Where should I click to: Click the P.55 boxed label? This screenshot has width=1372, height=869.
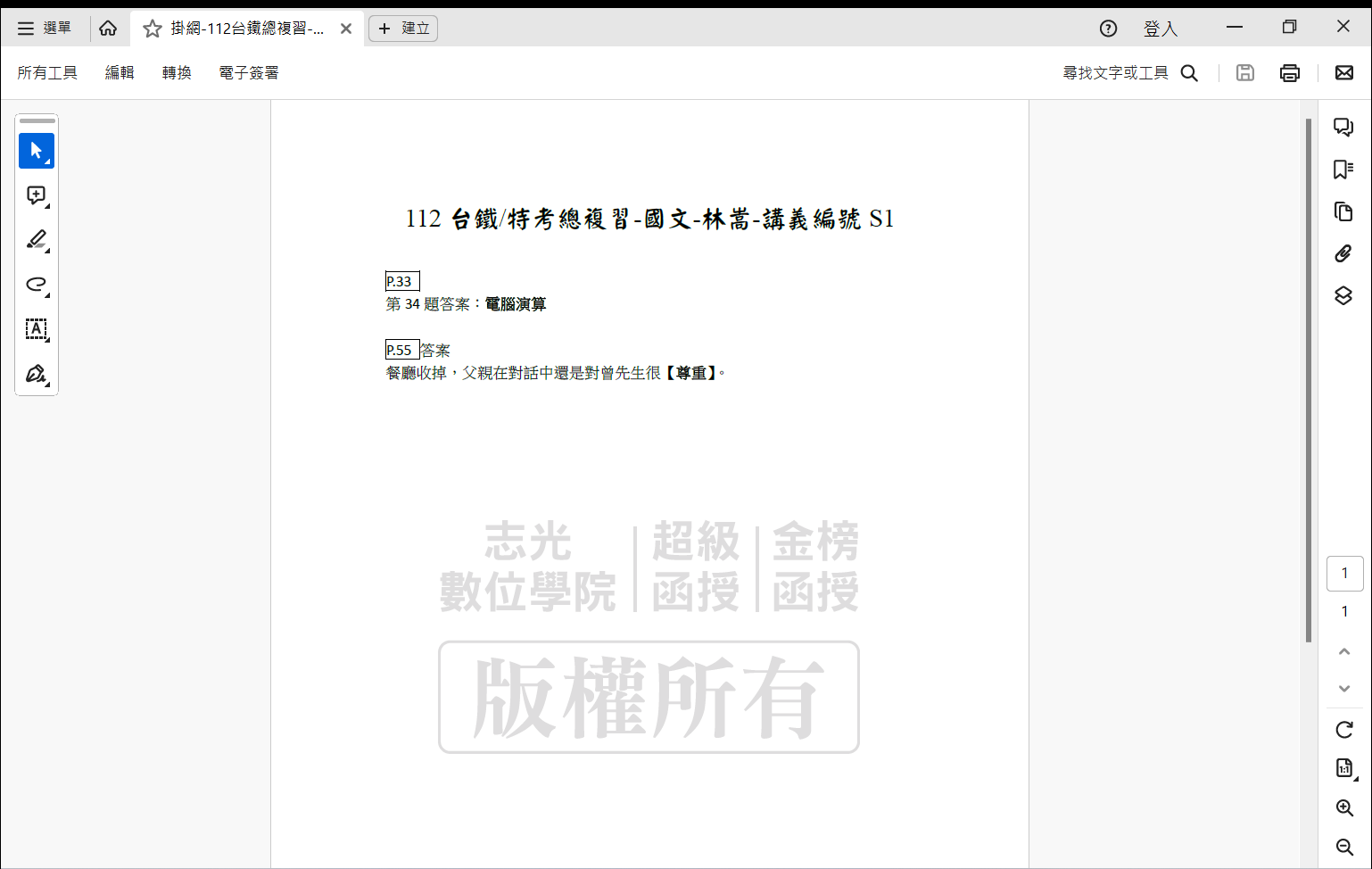(402, 350)
